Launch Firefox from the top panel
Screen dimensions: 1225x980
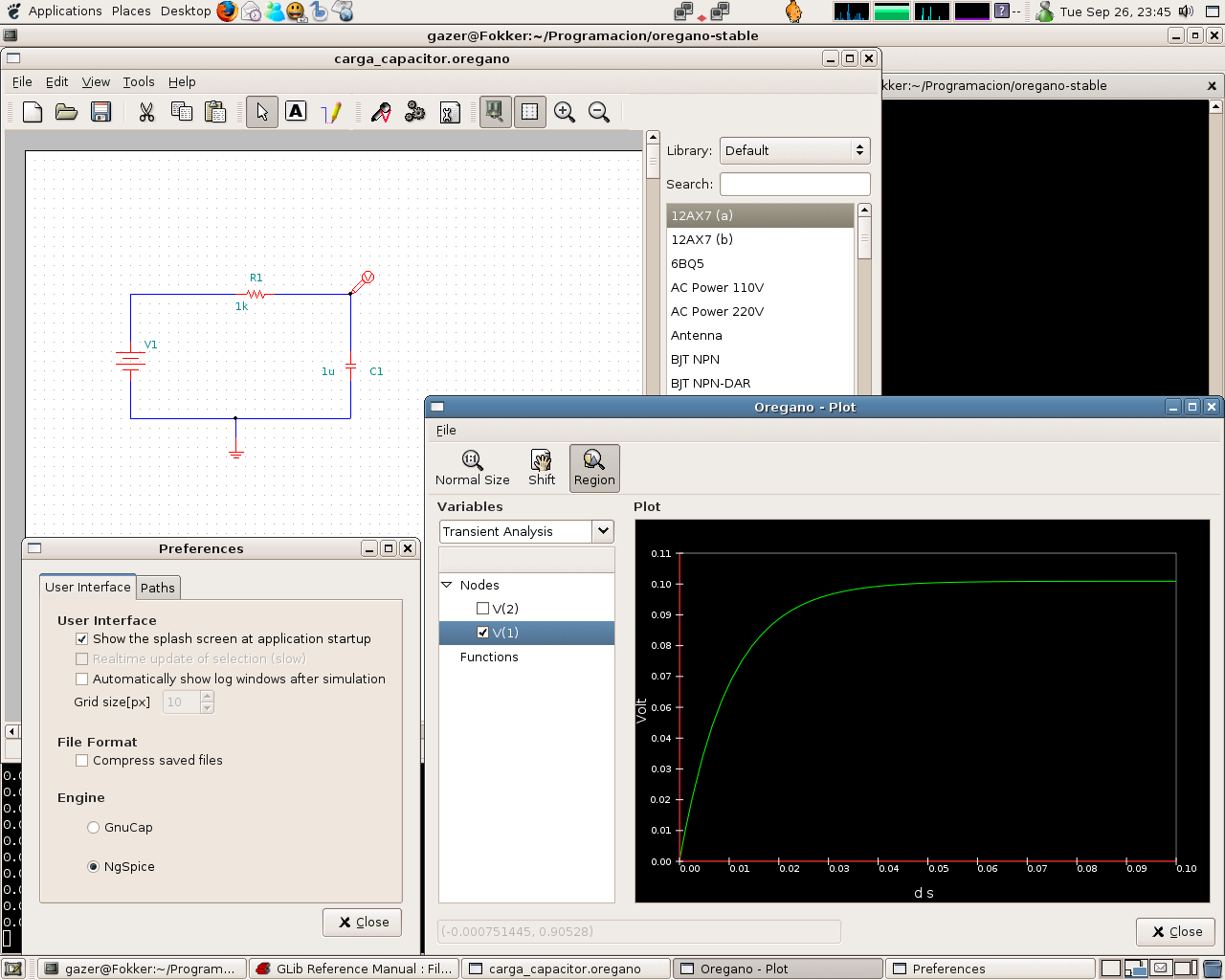pos(227,11)
